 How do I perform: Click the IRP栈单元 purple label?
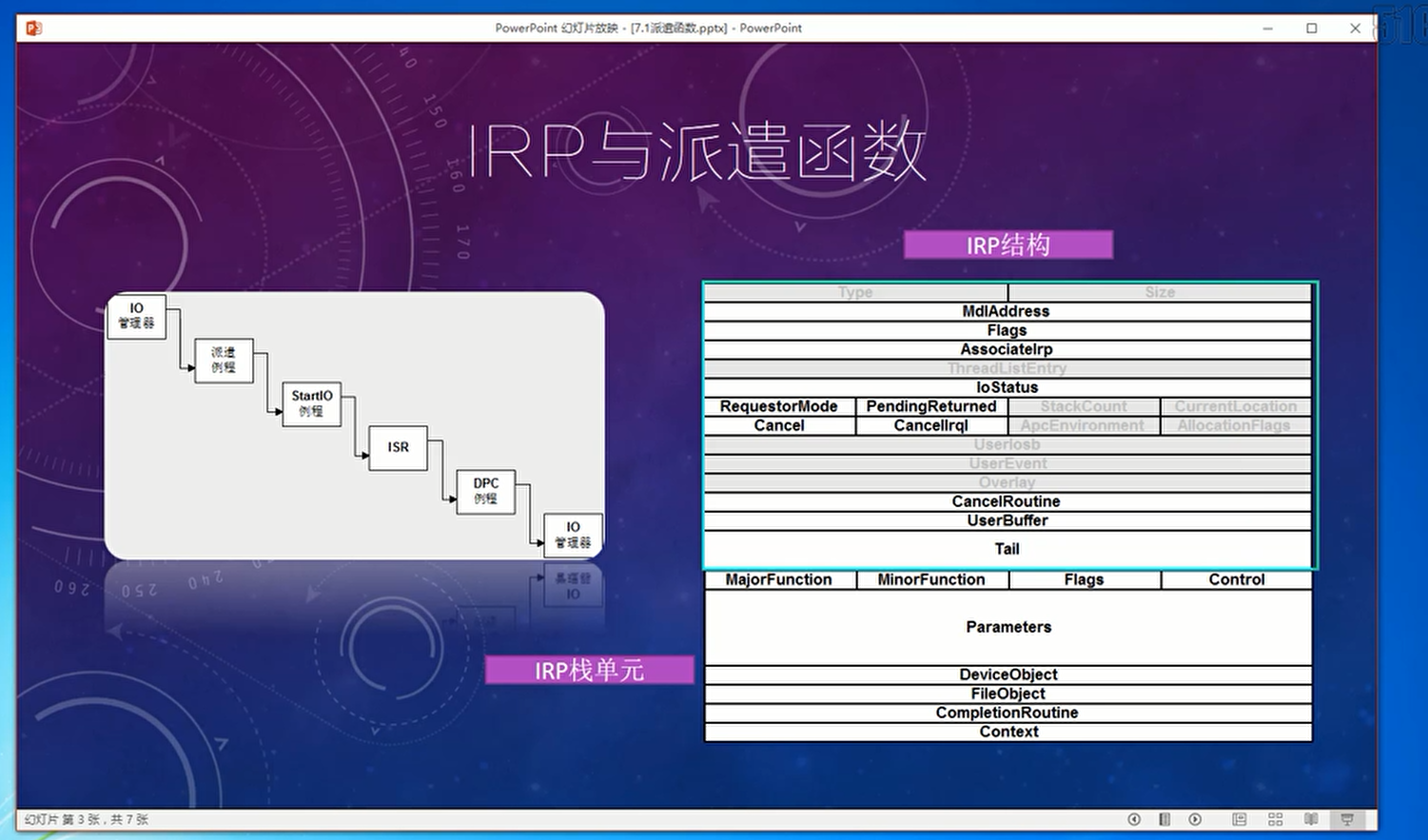tap(590, 670)
